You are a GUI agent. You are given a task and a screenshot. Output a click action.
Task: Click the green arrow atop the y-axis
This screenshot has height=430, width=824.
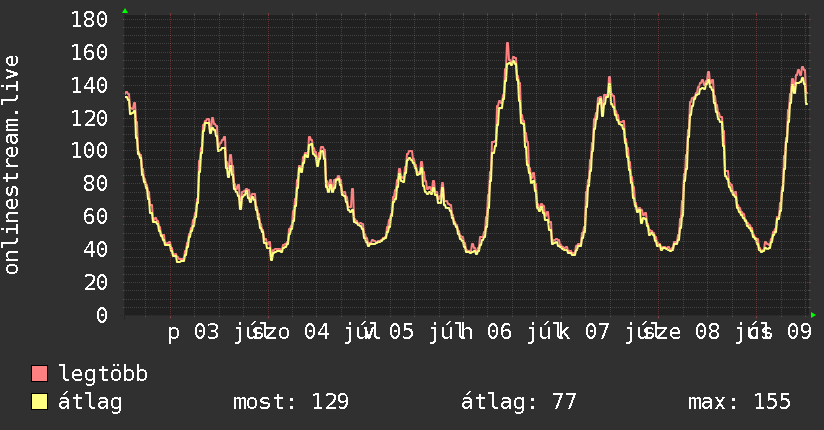pyautogui.click(x=125, y=11)
